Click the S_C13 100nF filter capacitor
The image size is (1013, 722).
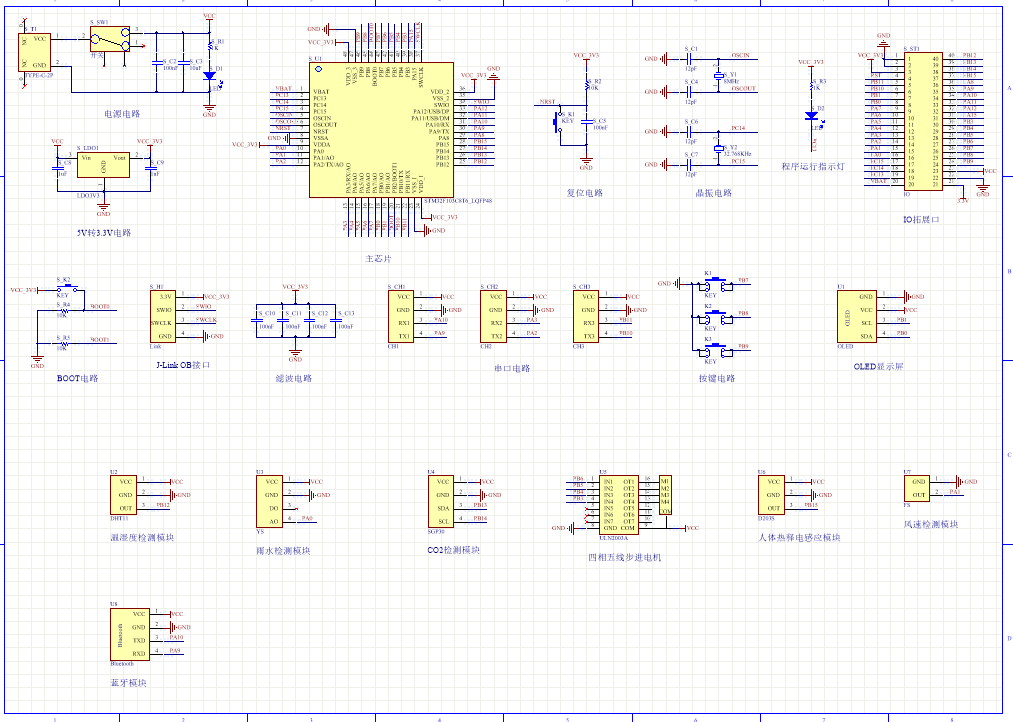pyautogui.click(x=335, y=320)
